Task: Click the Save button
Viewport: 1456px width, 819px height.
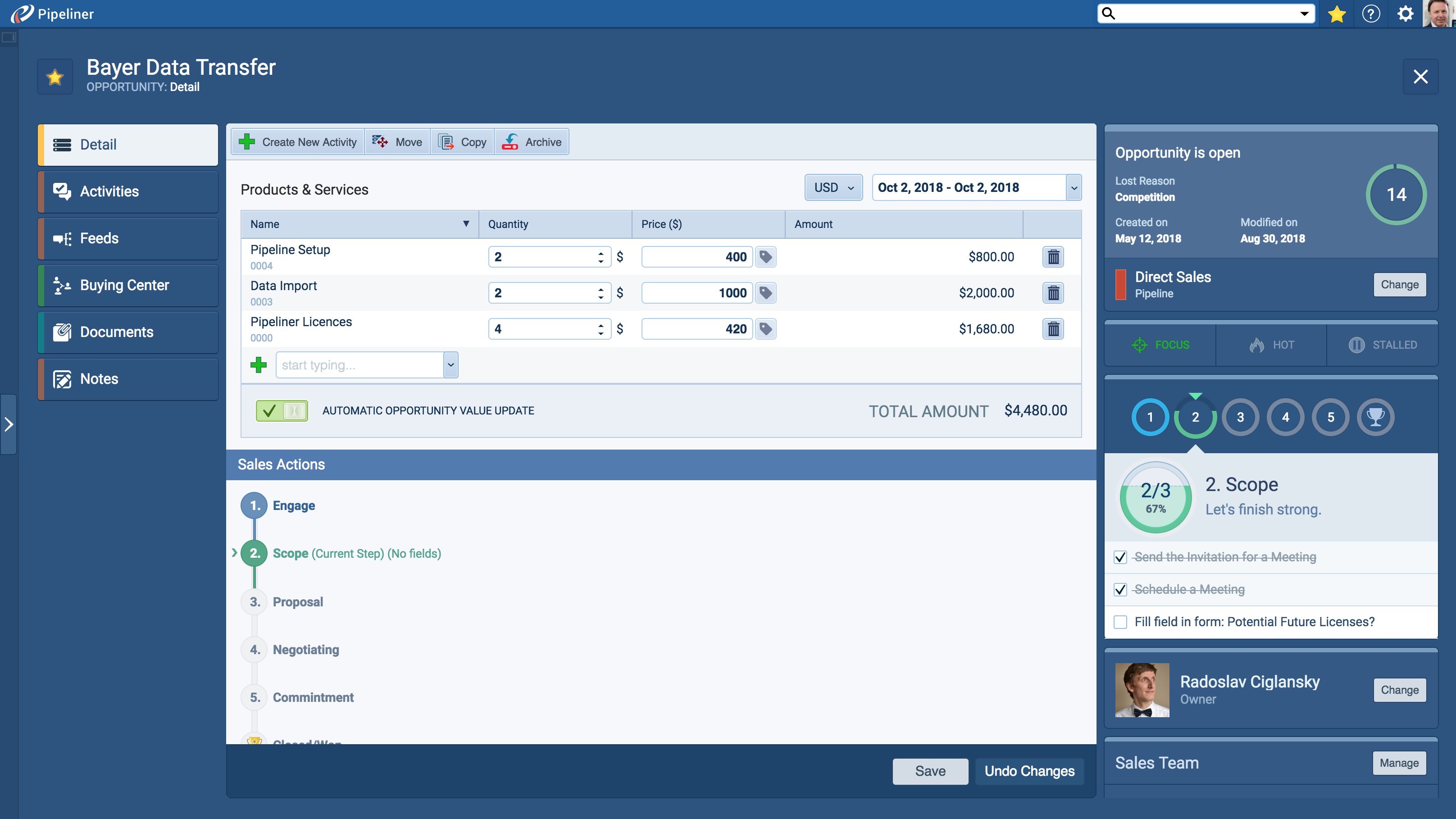Action: pyautogui.click(x=930, y=771)
